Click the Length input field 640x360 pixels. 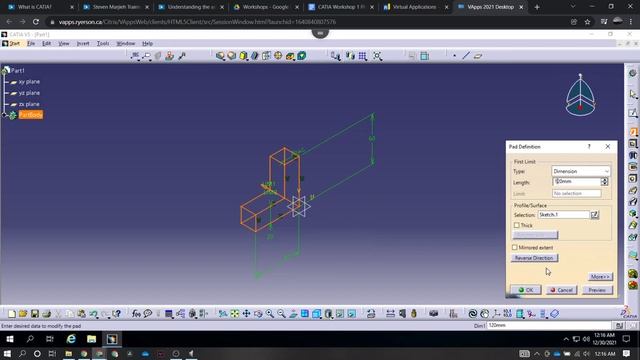coord(577,182)
